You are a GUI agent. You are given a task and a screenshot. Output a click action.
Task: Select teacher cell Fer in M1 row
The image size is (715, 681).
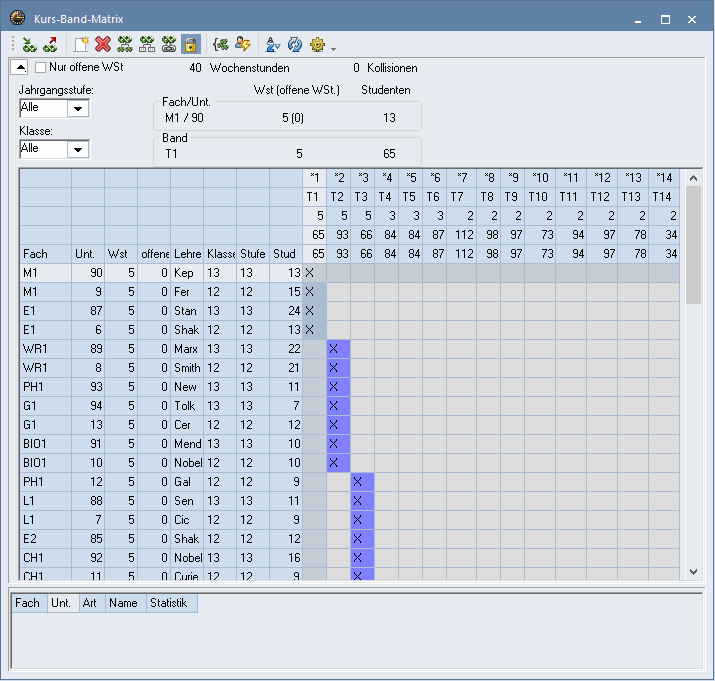click(x=187, y=292)
